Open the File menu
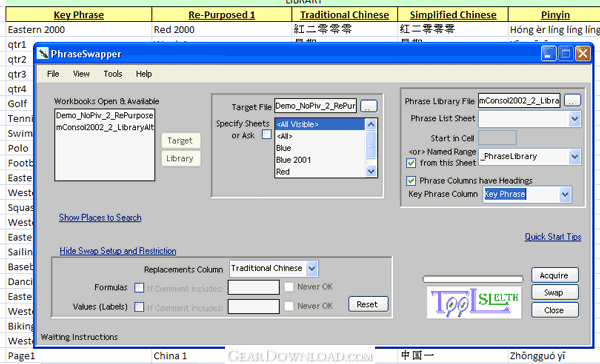Viewport: 600px width, 364px height. pos(53,74)
